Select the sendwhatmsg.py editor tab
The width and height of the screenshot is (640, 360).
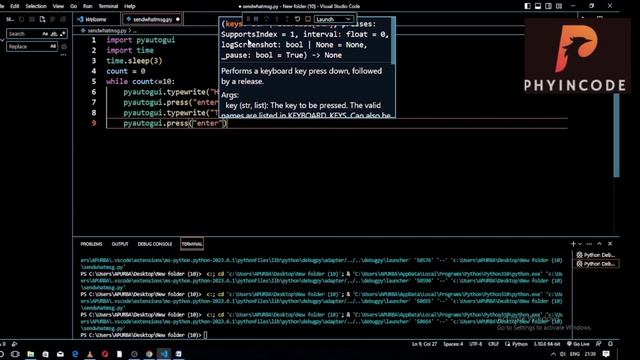(152, 19)
